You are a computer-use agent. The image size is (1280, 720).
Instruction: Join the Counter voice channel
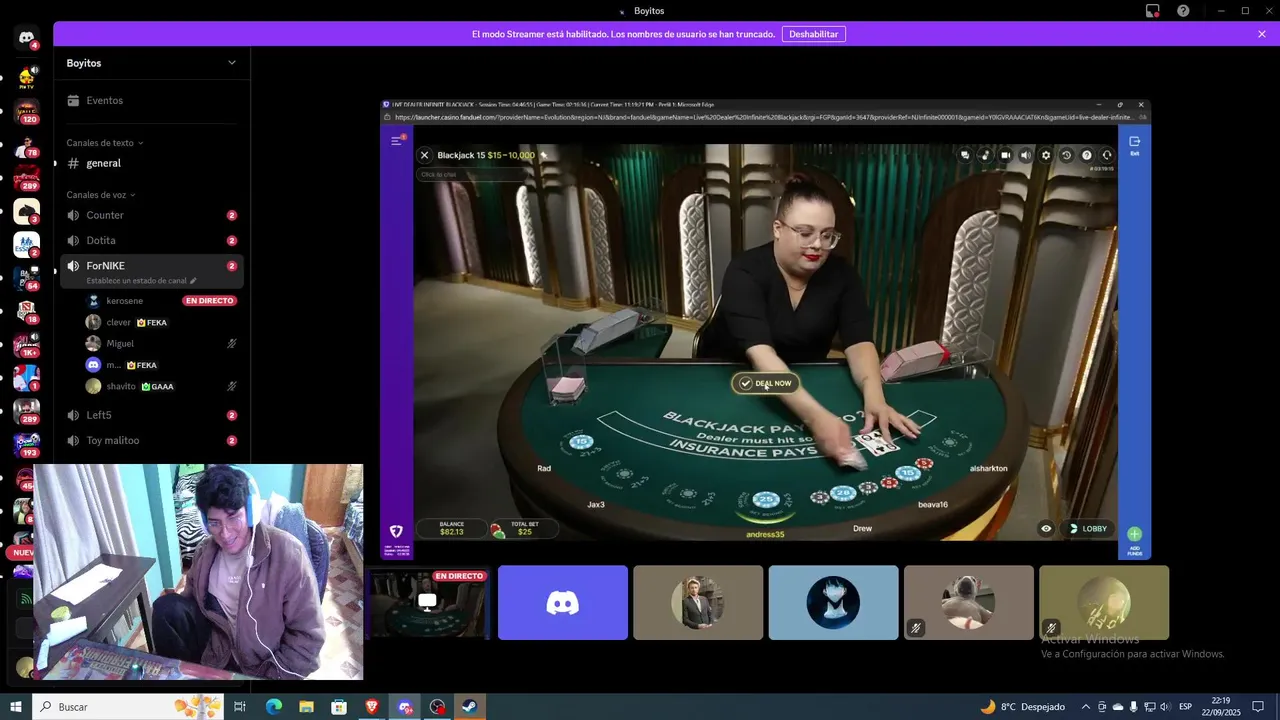(x=150, y=215)
